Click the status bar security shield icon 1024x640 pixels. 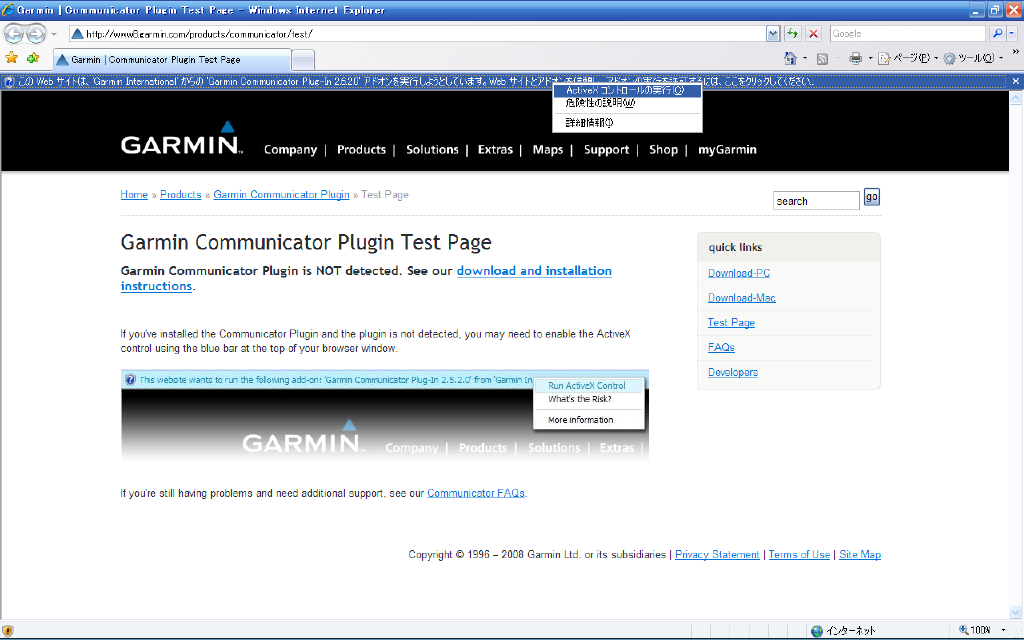click(8, 631)
